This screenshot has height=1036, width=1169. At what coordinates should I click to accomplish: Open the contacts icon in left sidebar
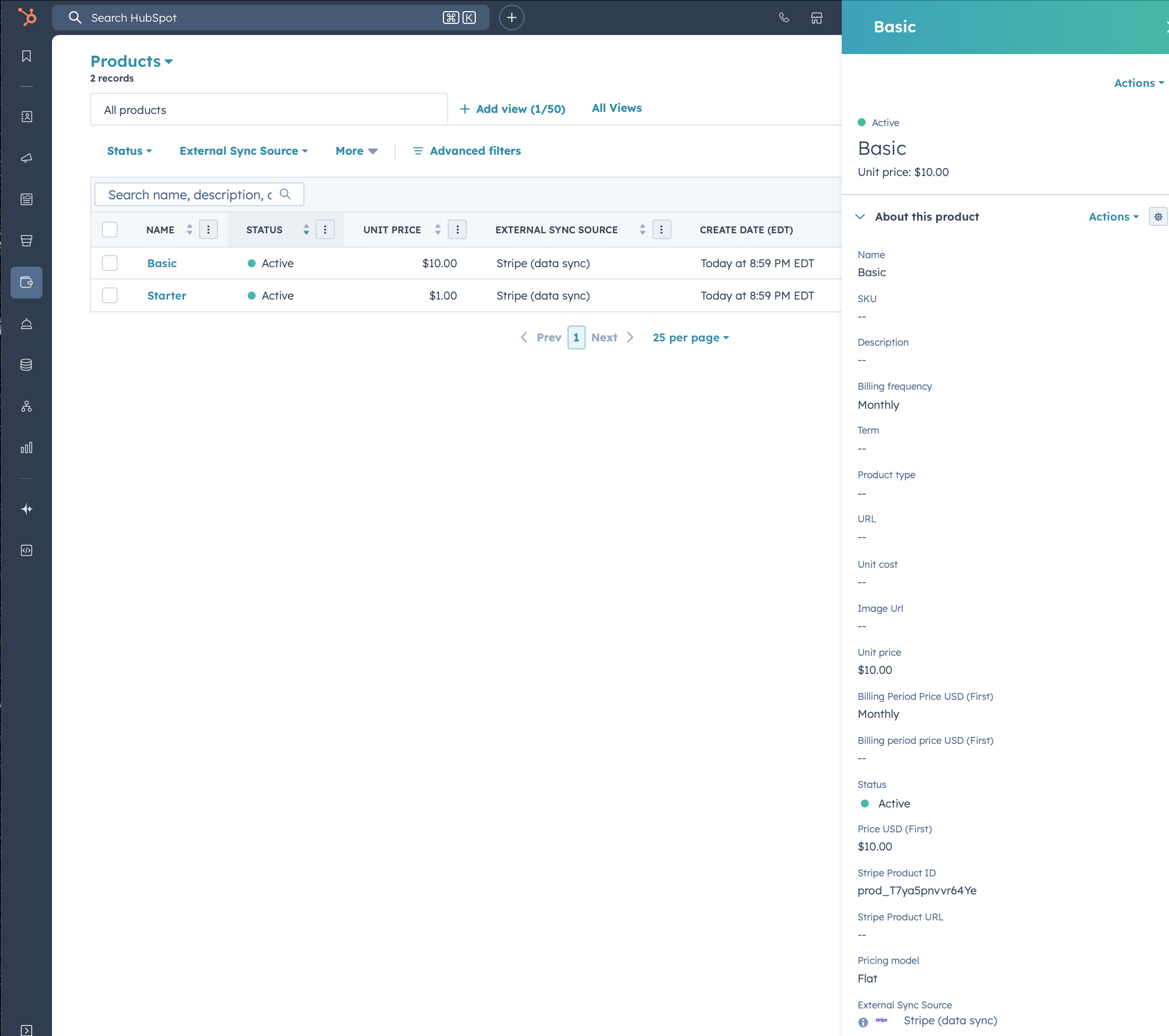pyautogui.click(x=27, y=117)
